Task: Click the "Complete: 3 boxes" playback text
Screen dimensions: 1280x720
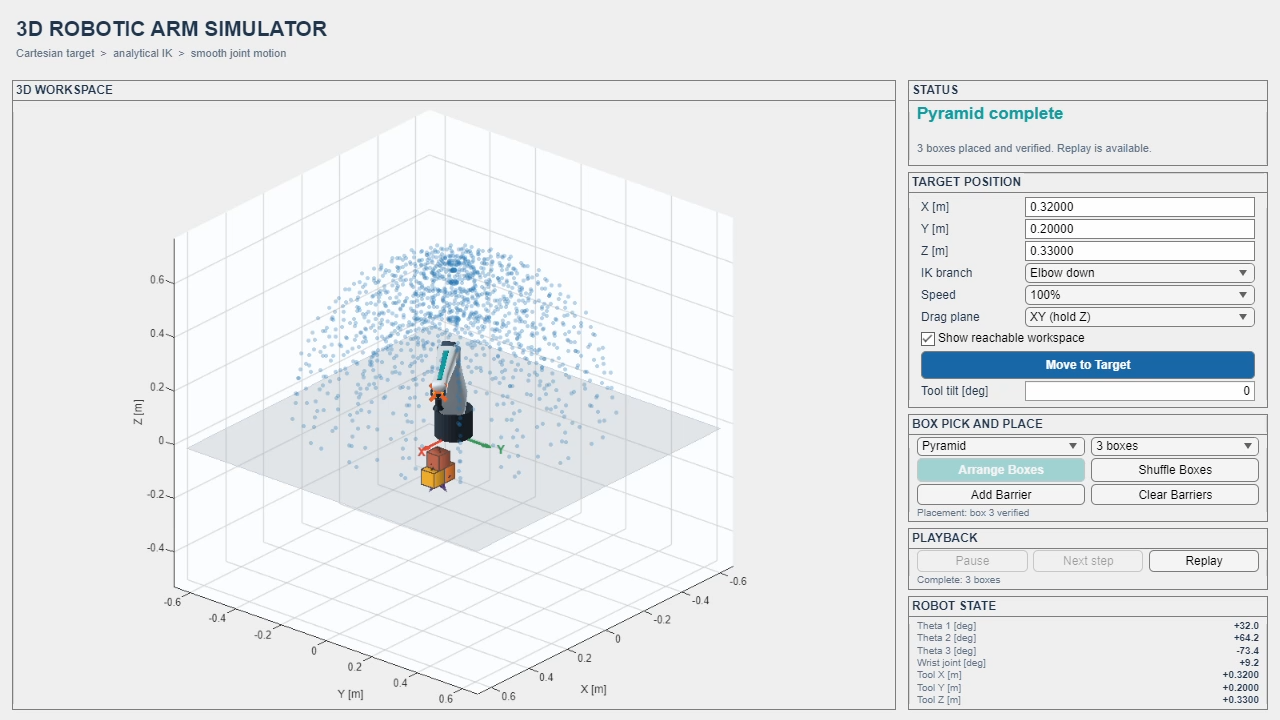Action: coord(958,580)
